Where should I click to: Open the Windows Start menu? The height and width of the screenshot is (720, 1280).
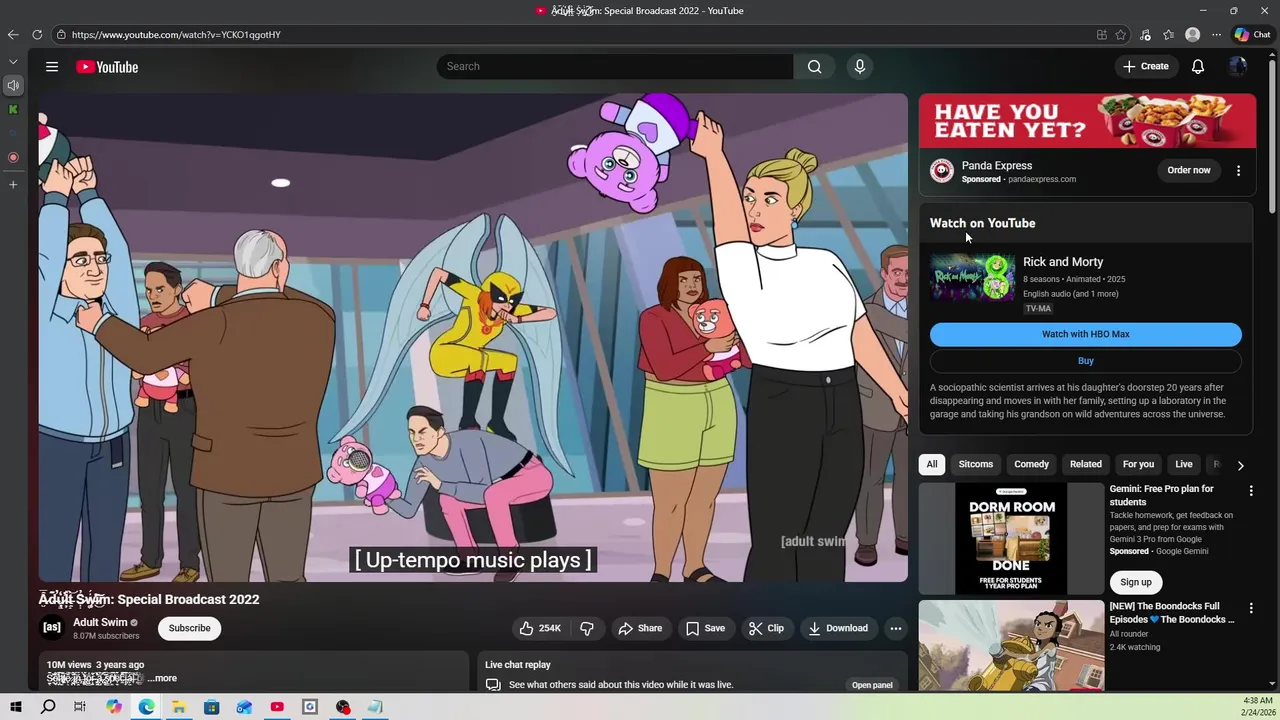pos(16,707)
